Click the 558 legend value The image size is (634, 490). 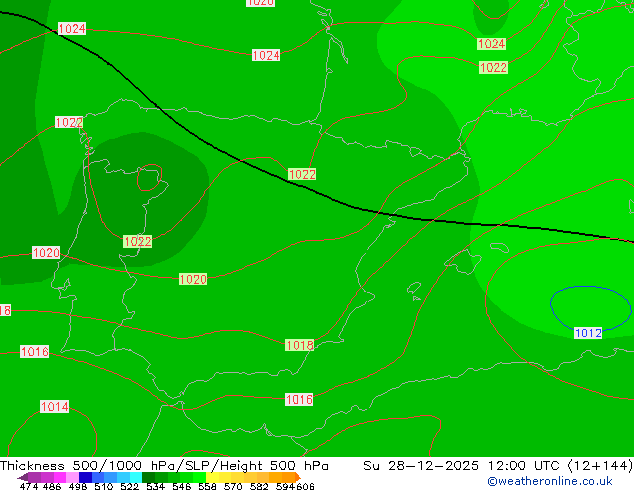(207, 486)
